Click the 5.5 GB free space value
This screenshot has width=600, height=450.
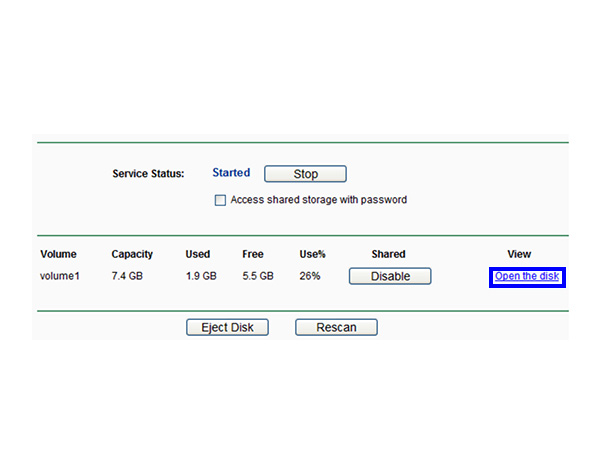click(x=258, y=276)
